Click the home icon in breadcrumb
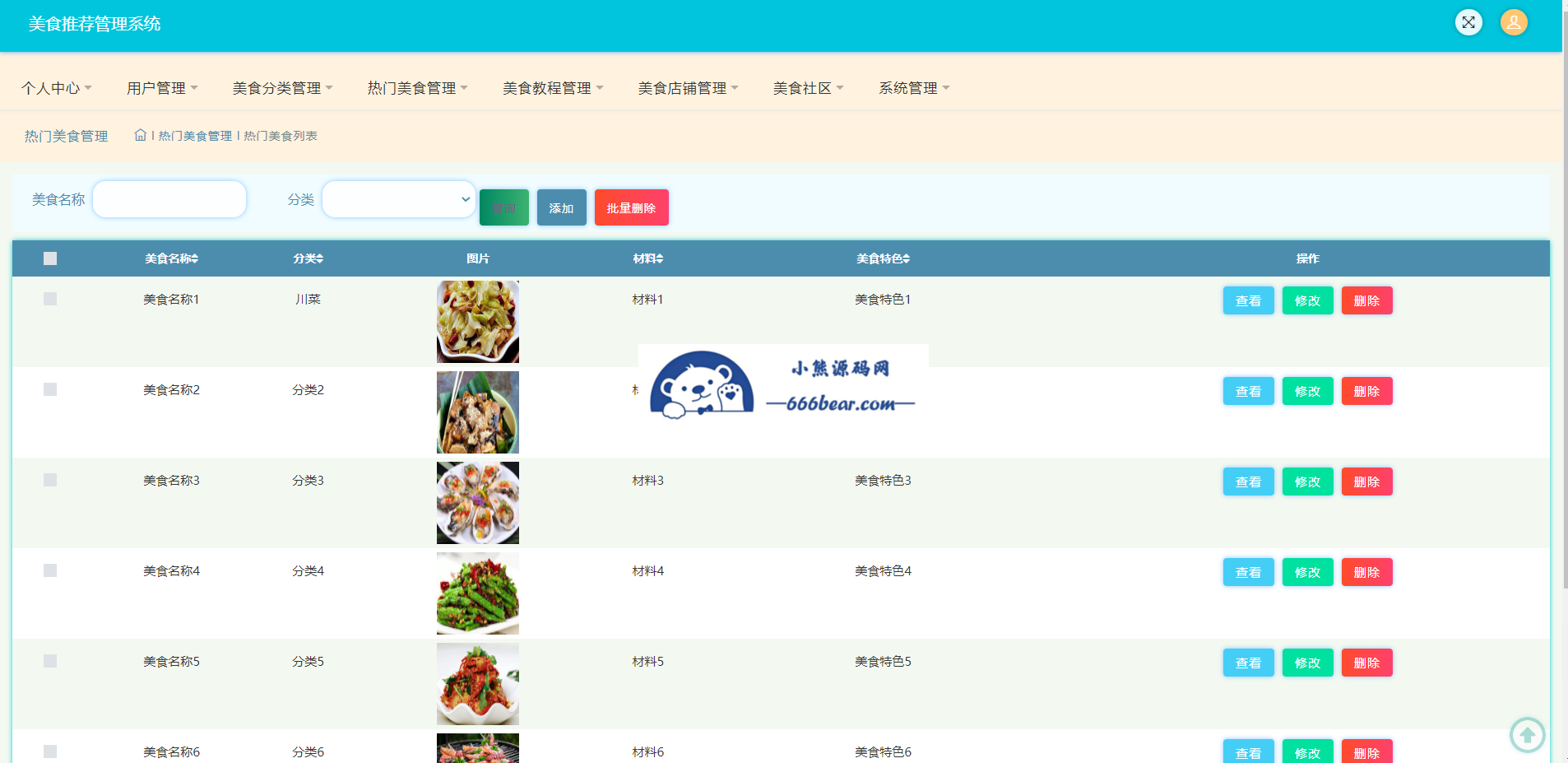 [141, 135]
